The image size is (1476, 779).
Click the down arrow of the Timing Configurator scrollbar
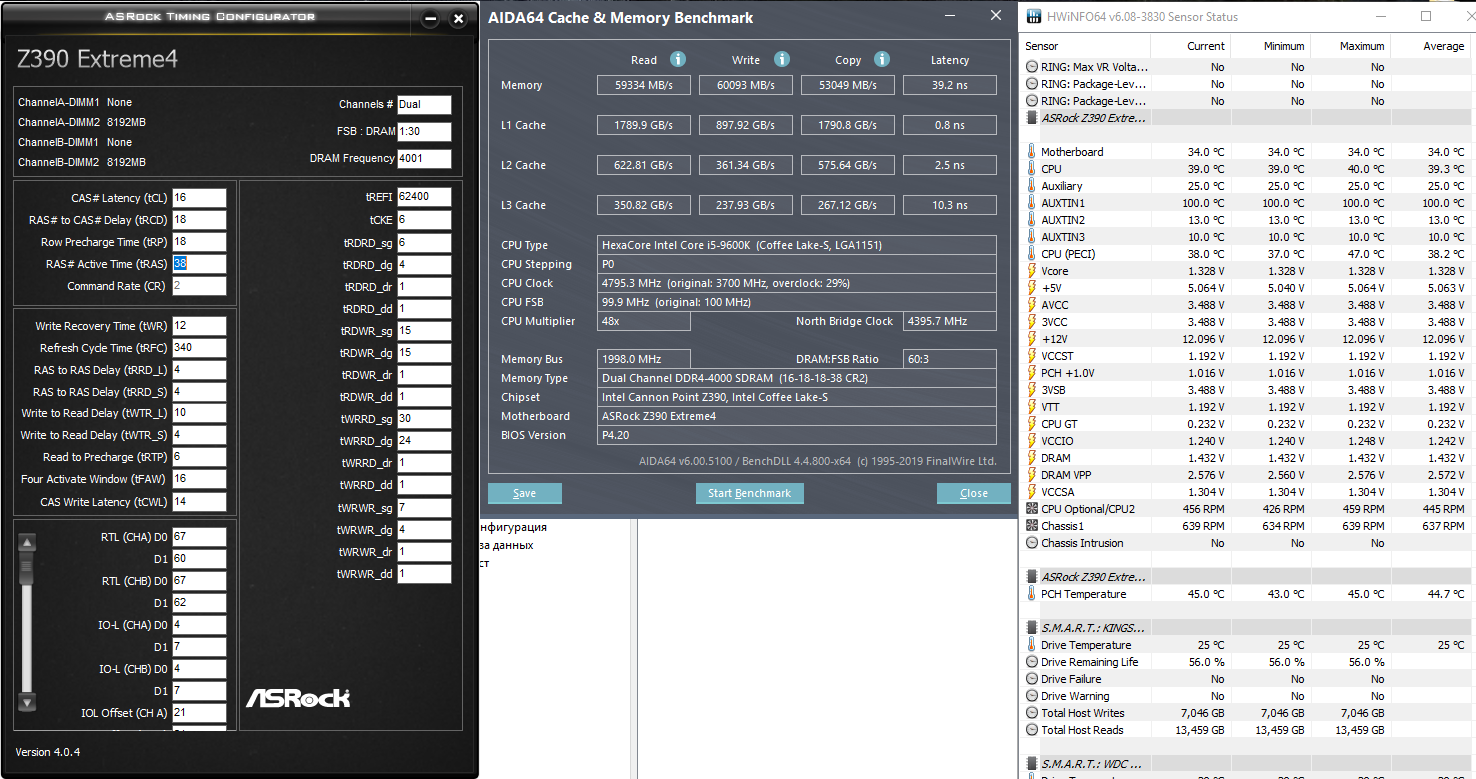(27, 702)
